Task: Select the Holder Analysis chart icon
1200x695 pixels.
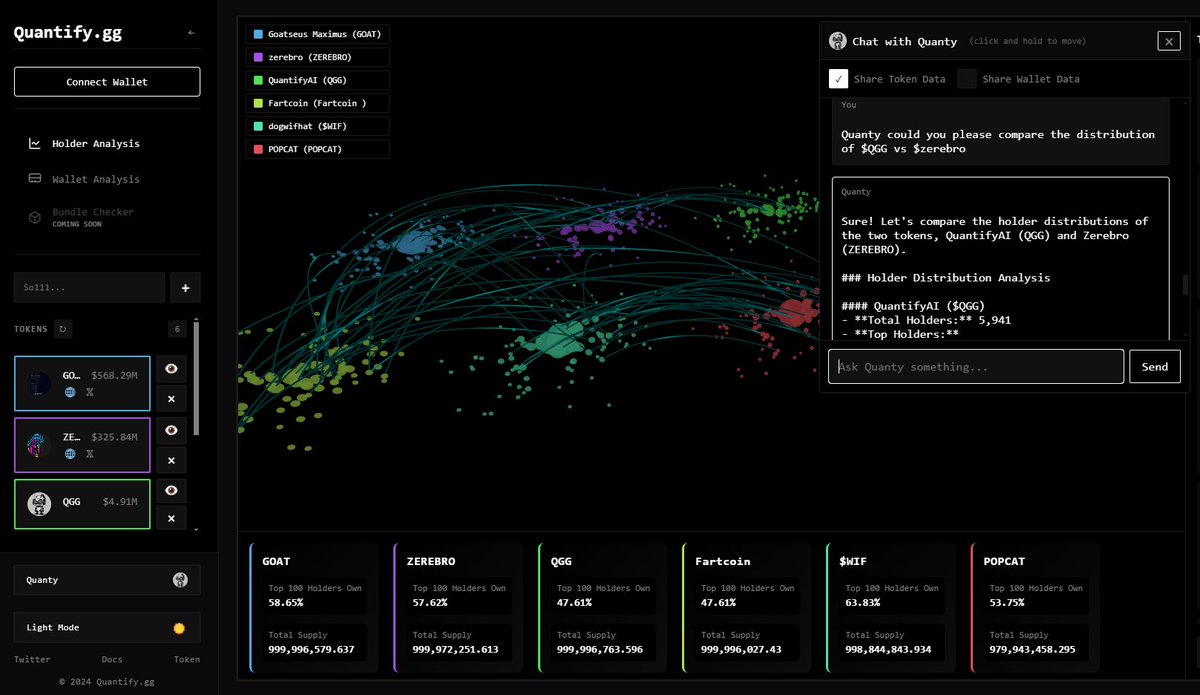Action: click(x=33, y=143)
